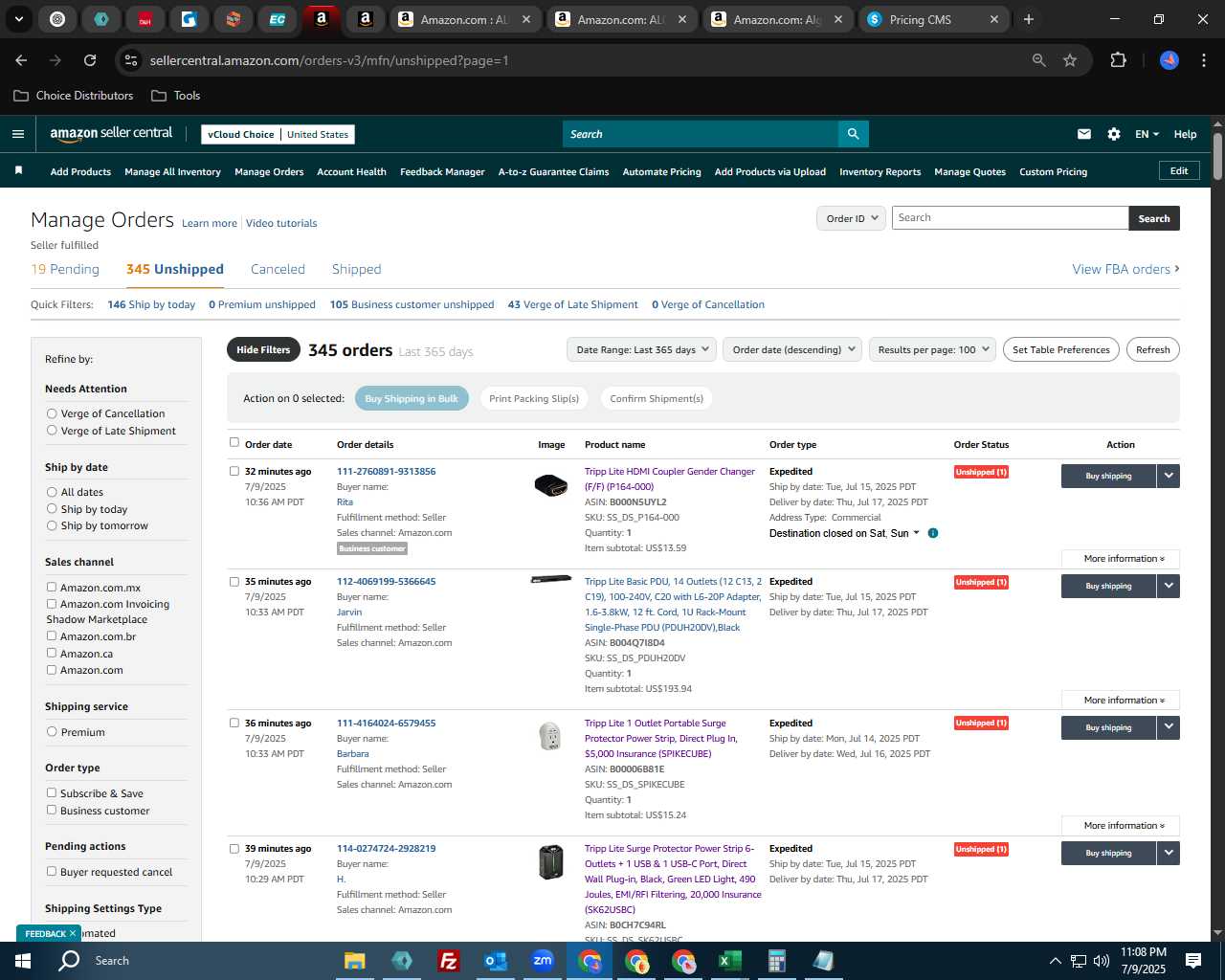1225x980 pixels.
Task: Expand Buy shipping arrow for order 111-2760891-9313856
Action: (1169, 476)
